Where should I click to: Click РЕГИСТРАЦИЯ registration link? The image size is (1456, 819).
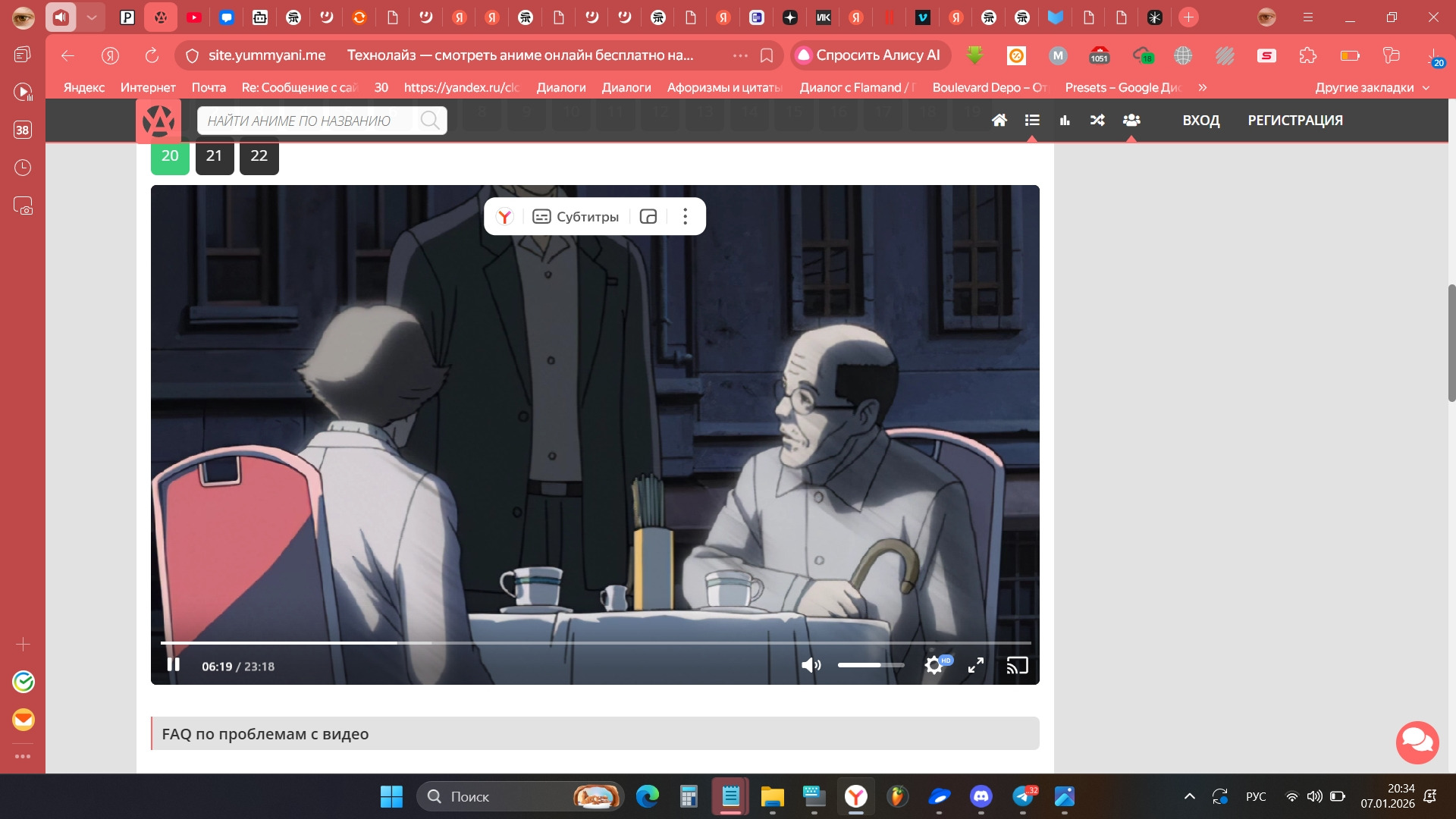(1295, 120)
